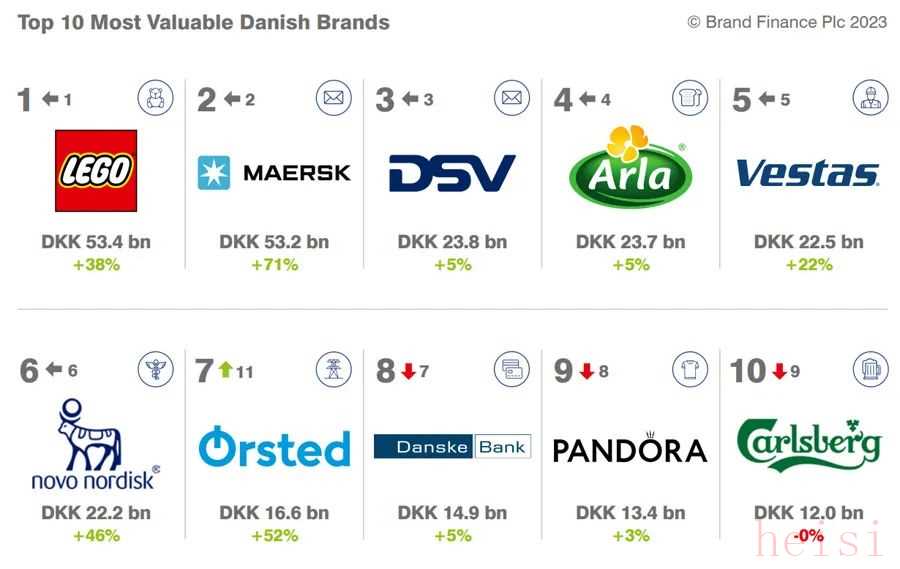This screenshot has width=900, height=569.
Task: Click the green up arrow beside rank 7
Action: [226, 371]
